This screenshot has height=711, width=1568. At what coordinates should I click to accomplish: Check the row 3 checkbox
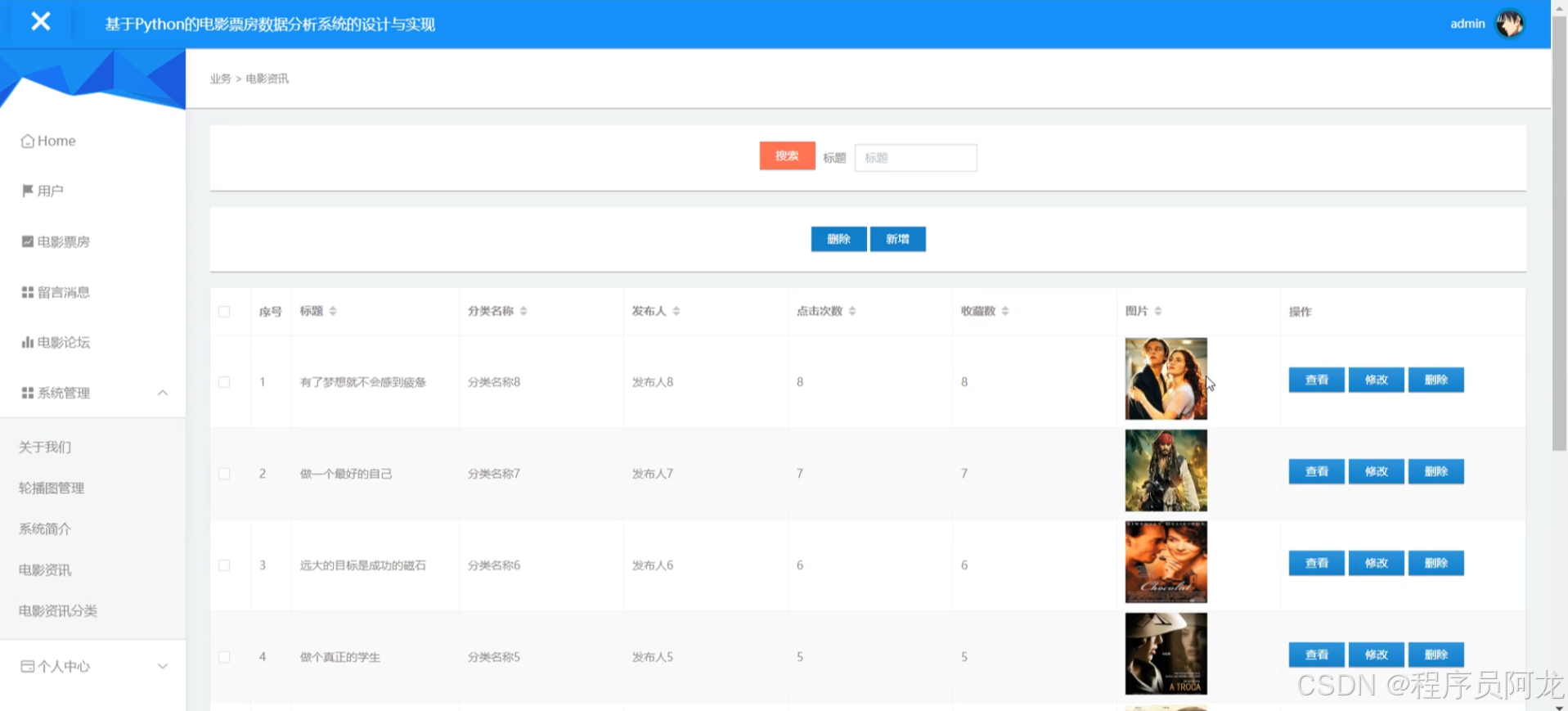224,565
